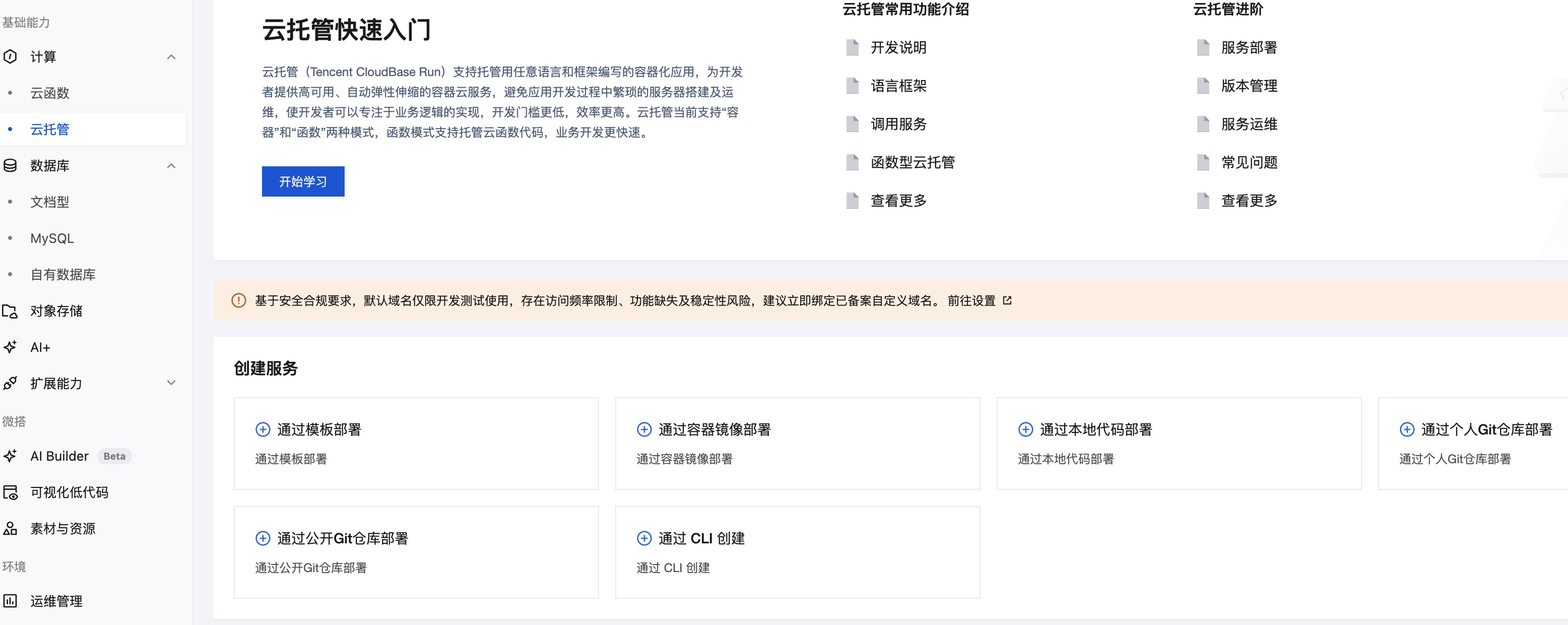Viewport: 1568px width, 625px height.
Task: Open the 函数型云托管 doc link
Action: (x=912, y=163)
